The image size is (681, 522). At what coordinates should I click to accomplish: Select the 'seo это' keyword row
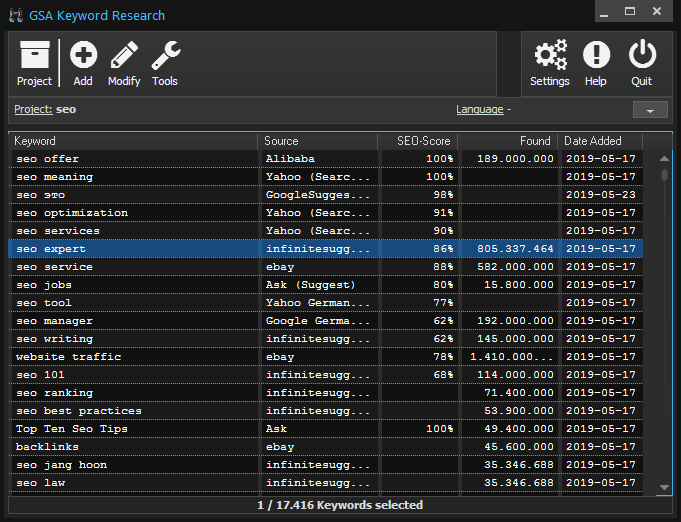(x=326, y=195)
